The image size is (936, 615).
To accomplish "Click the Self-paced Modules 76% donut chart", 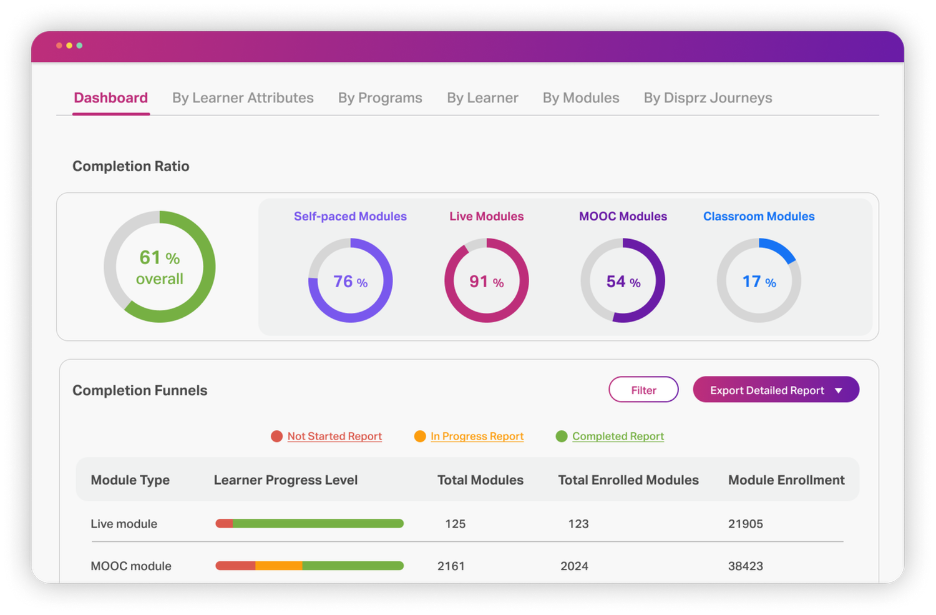I will point(350,281).
